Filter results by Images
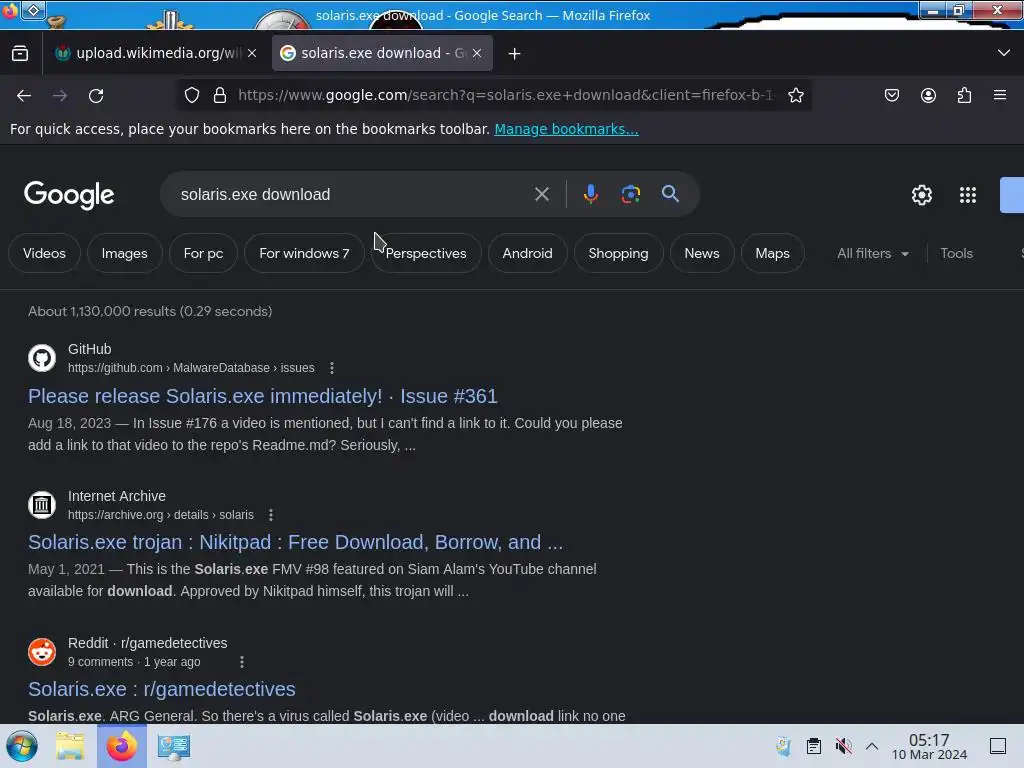The image size is (1024, 768). (x=124, y=253)
